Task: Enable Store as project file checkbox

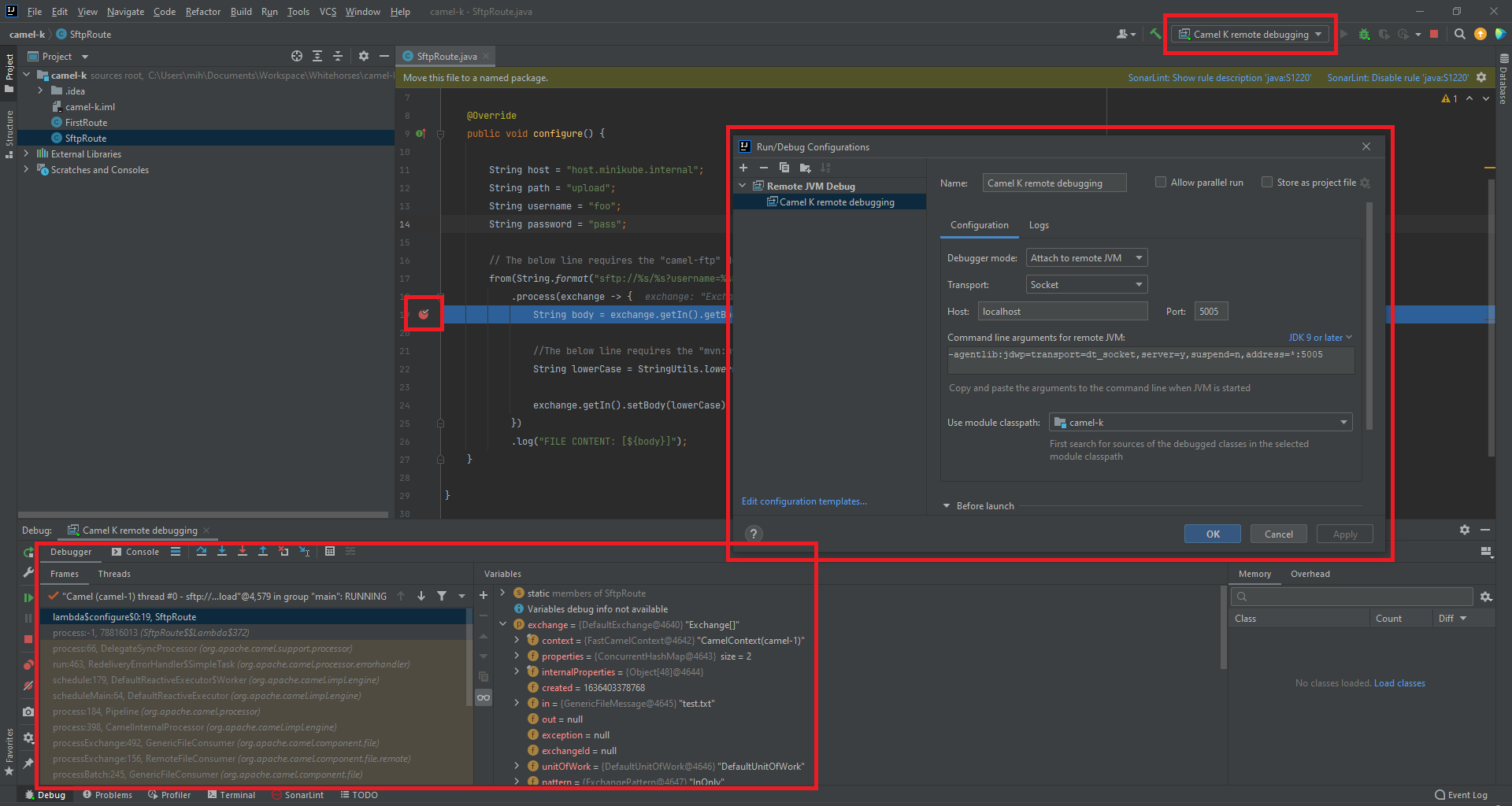Action: click(1266, 183)
